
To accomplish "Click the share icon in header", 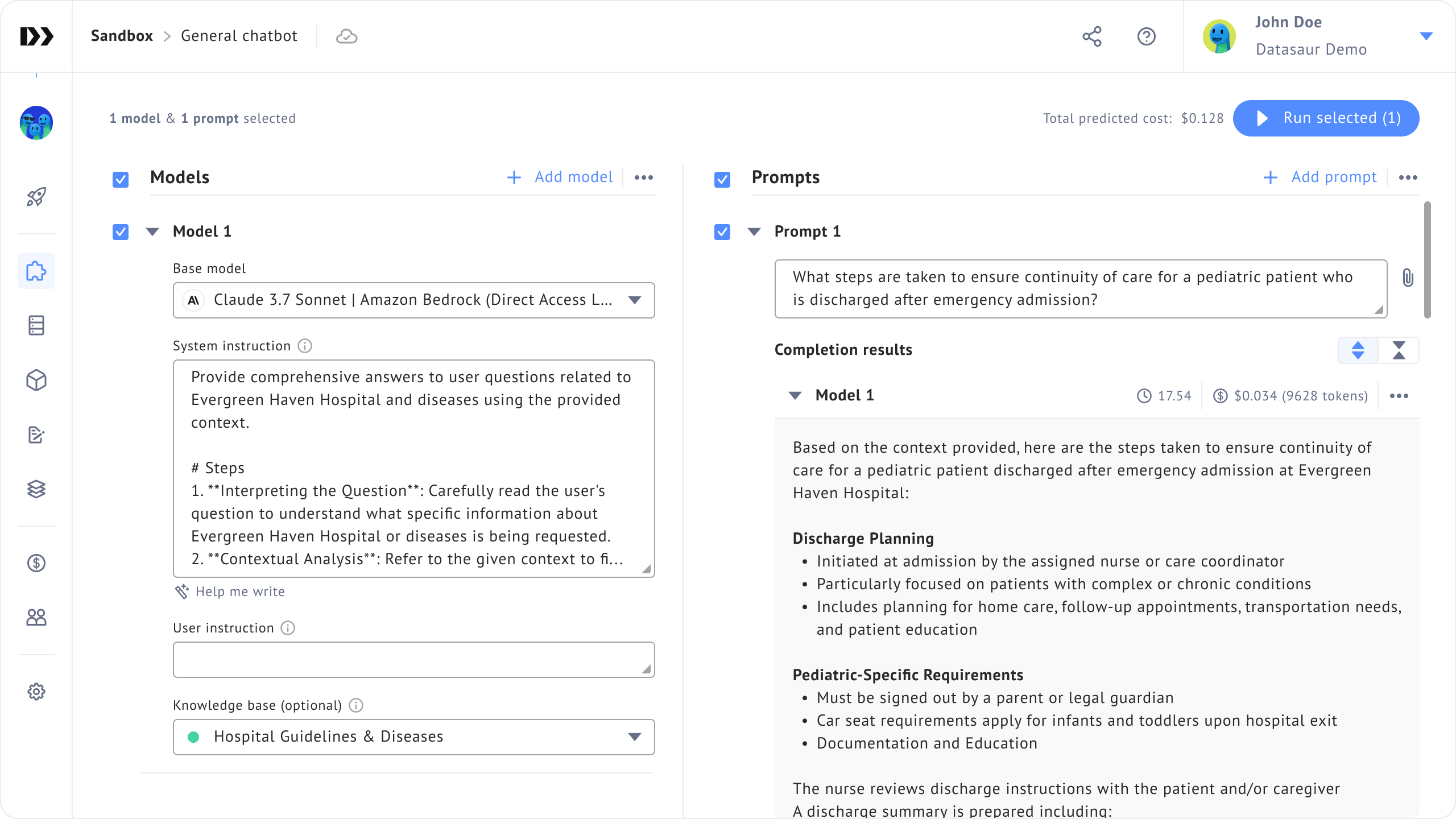I will point(1091,36).
